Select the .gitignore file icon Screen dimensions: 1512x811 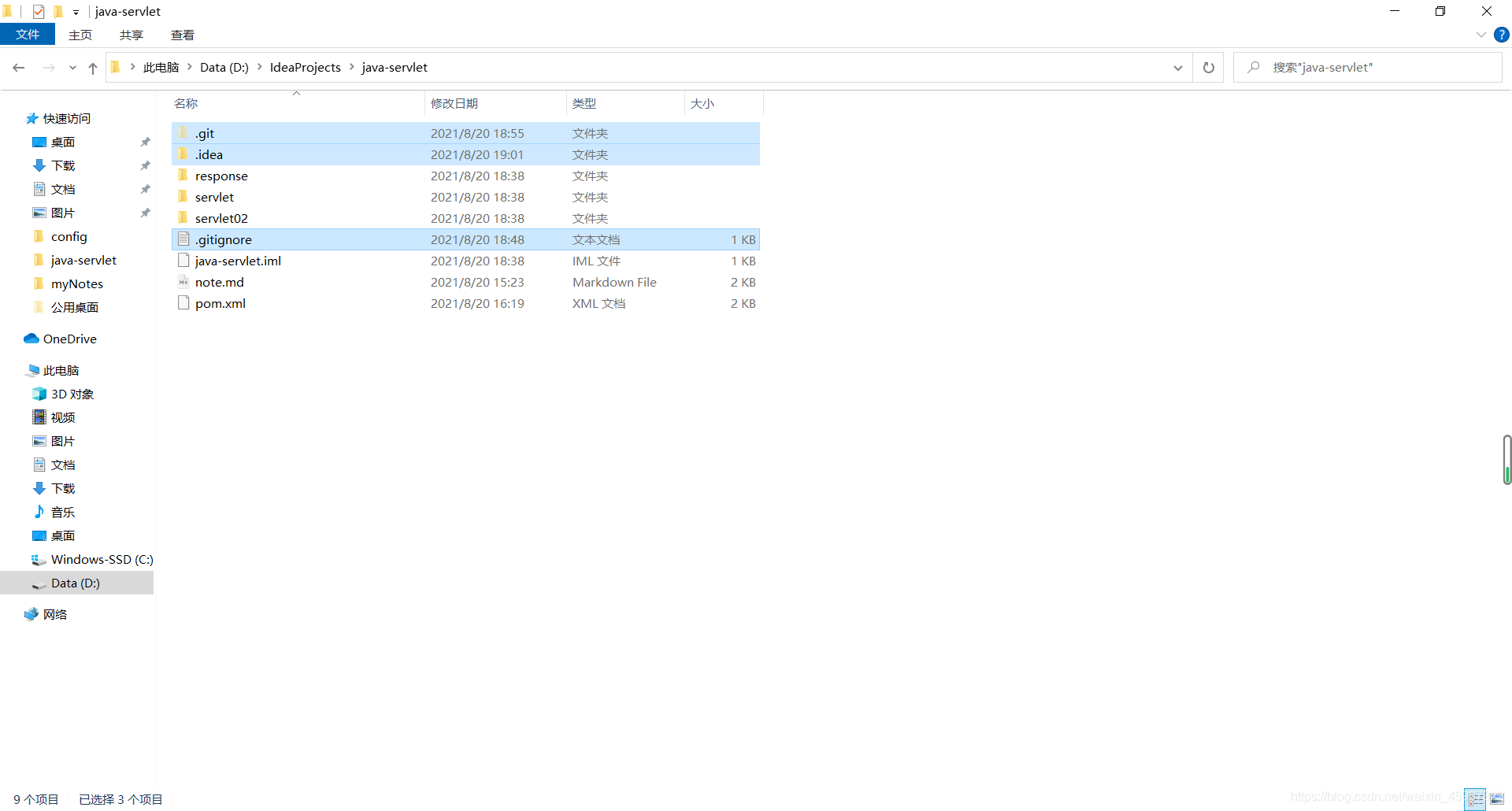(x=183, y=239)
